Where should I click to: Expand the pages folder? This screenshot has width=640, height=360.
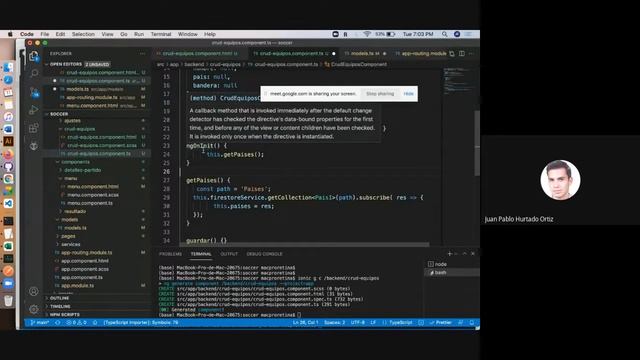[68, 236]
